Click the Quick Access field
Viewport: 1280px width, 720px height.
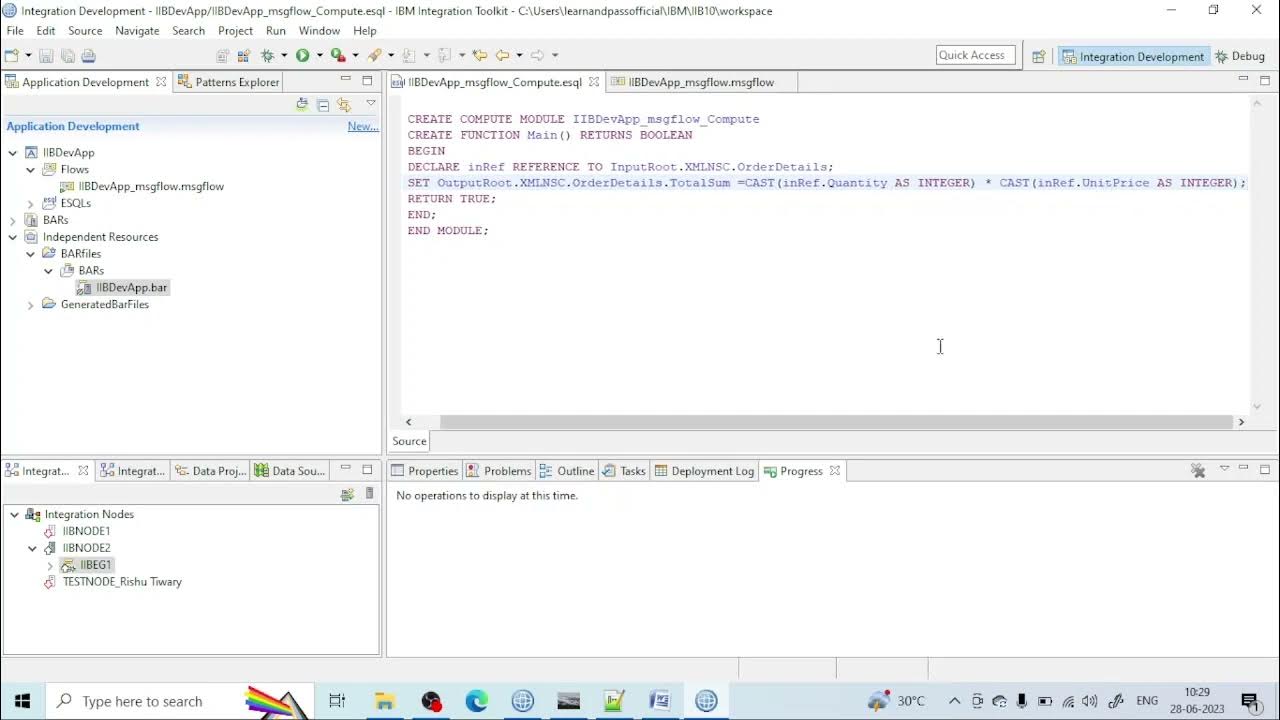point(975,55)
